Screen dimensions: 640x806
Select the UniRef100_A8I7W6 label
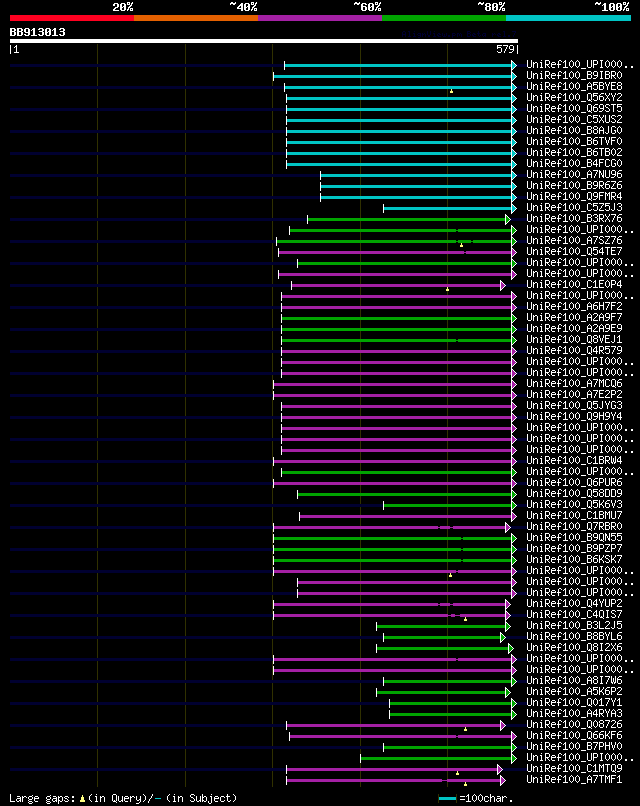click(574, 681)
